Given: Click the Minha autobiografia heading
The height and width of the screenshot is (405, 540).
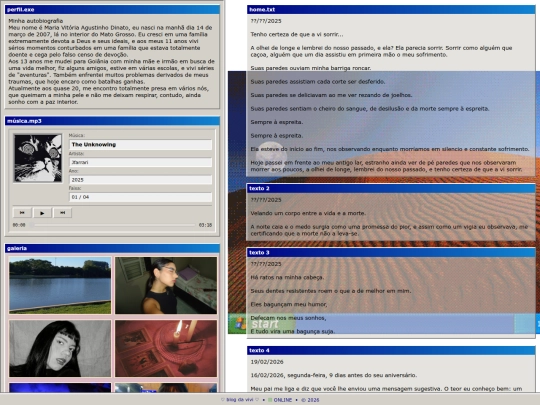Looking at the screenshot, I should pos(35,21).
